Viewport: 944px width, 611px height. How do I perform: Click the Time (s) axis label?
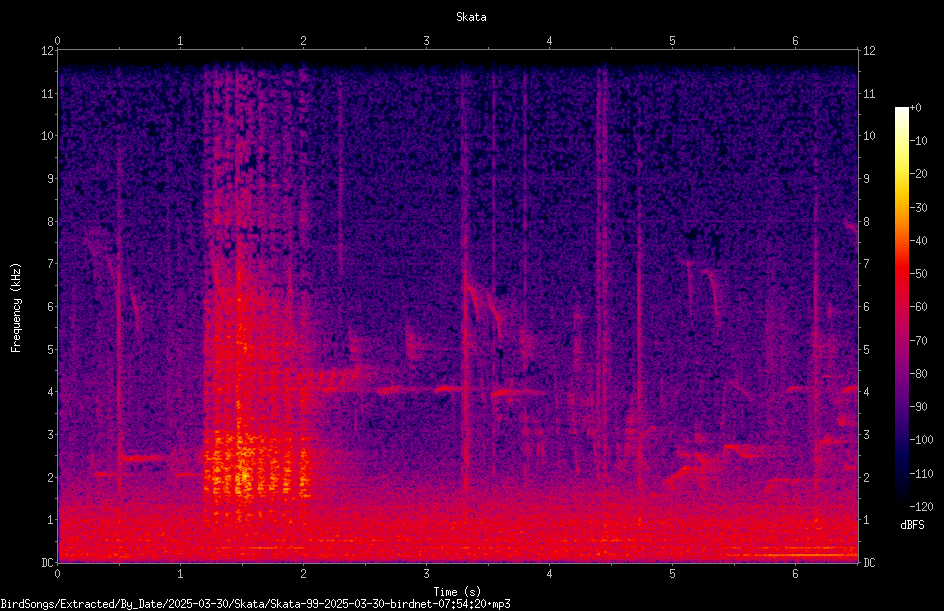pyautogui.click(x=457, y=592)
